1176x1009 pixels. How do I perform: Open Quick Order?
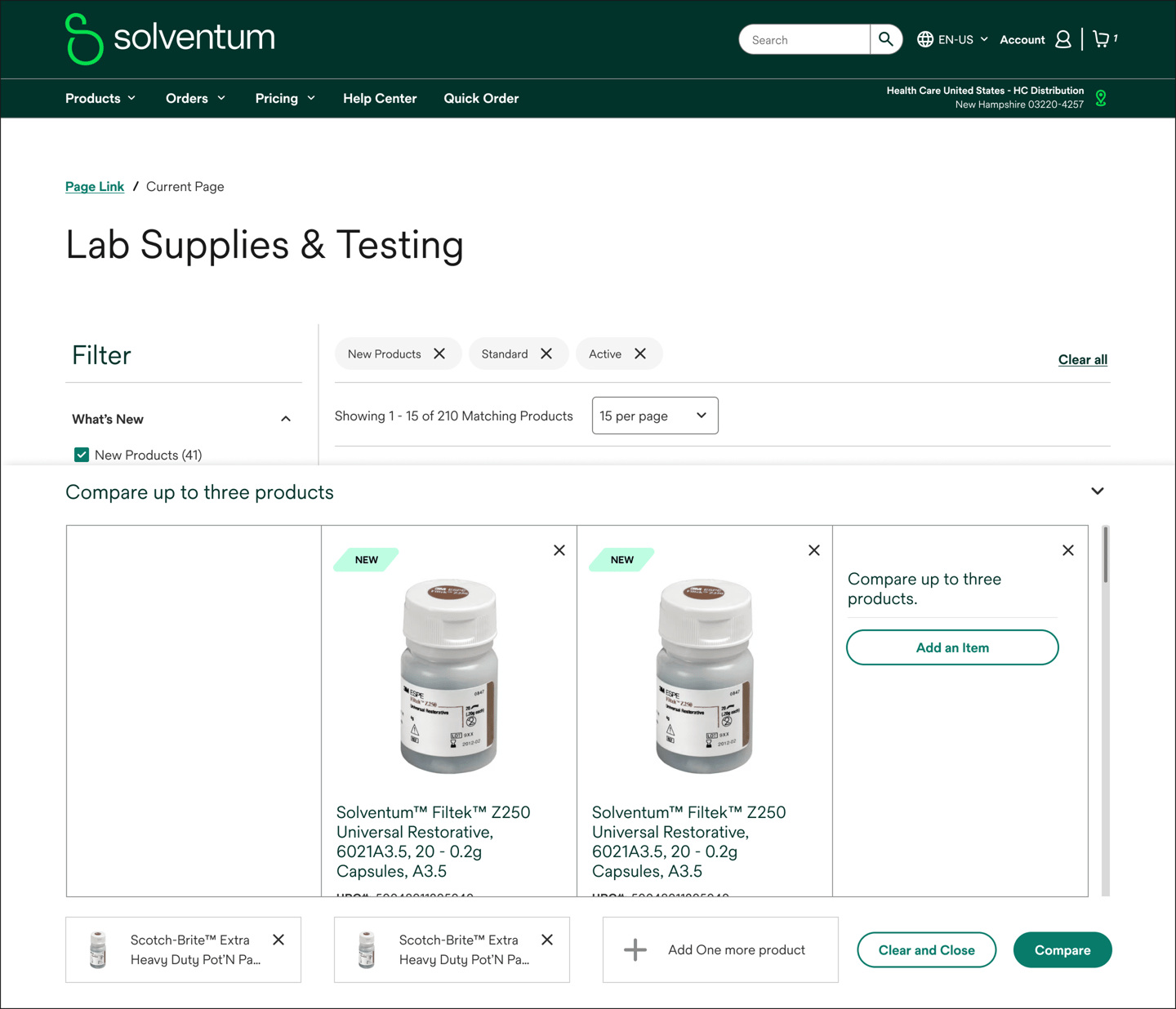[x=481, y=98]
